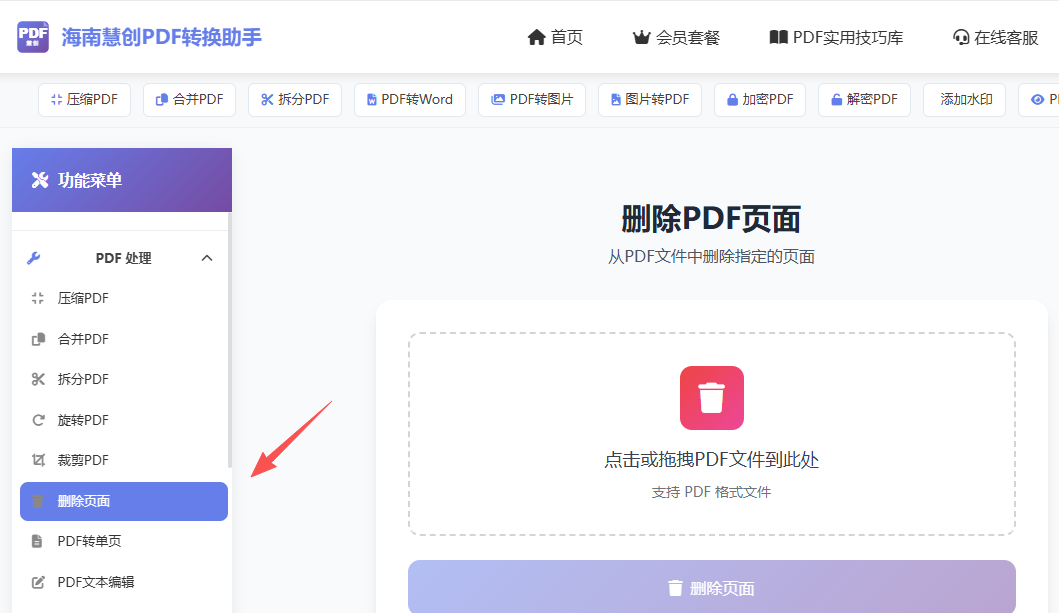This screenshot has height=613, width=1059.
Task: Click PDF转Word label in top toolbar
Action: pyautogui.click(x=417, y=100)
